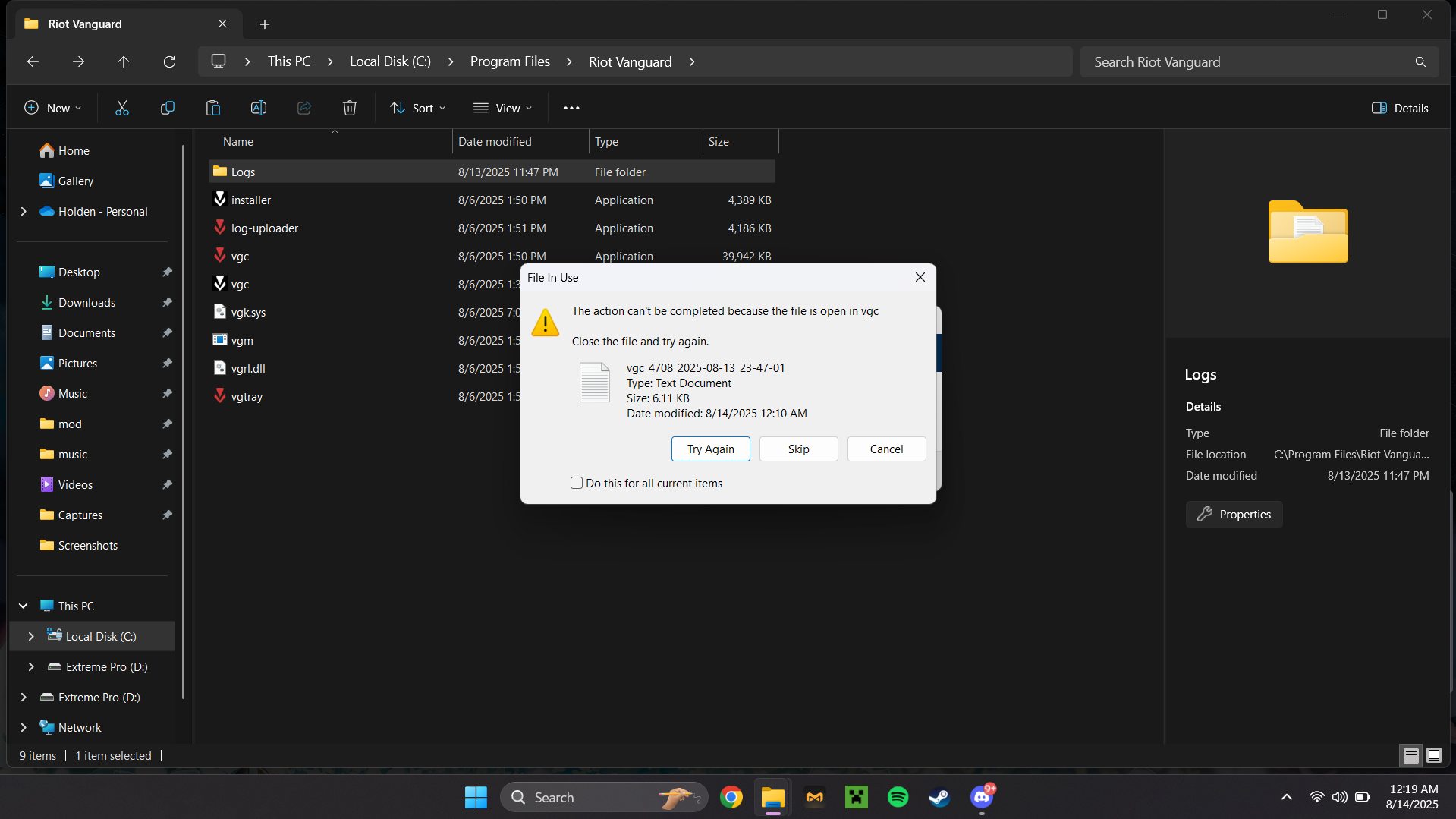Select the log-uploader application file
This screenshot has height=819, width=1456.
492,228
